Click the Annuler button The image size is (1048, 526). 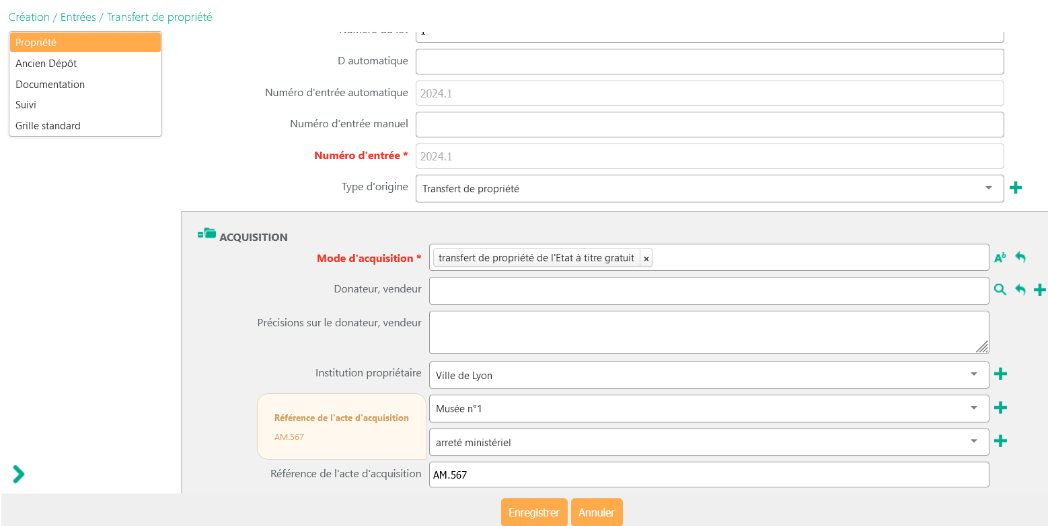(x=596, y=512)
